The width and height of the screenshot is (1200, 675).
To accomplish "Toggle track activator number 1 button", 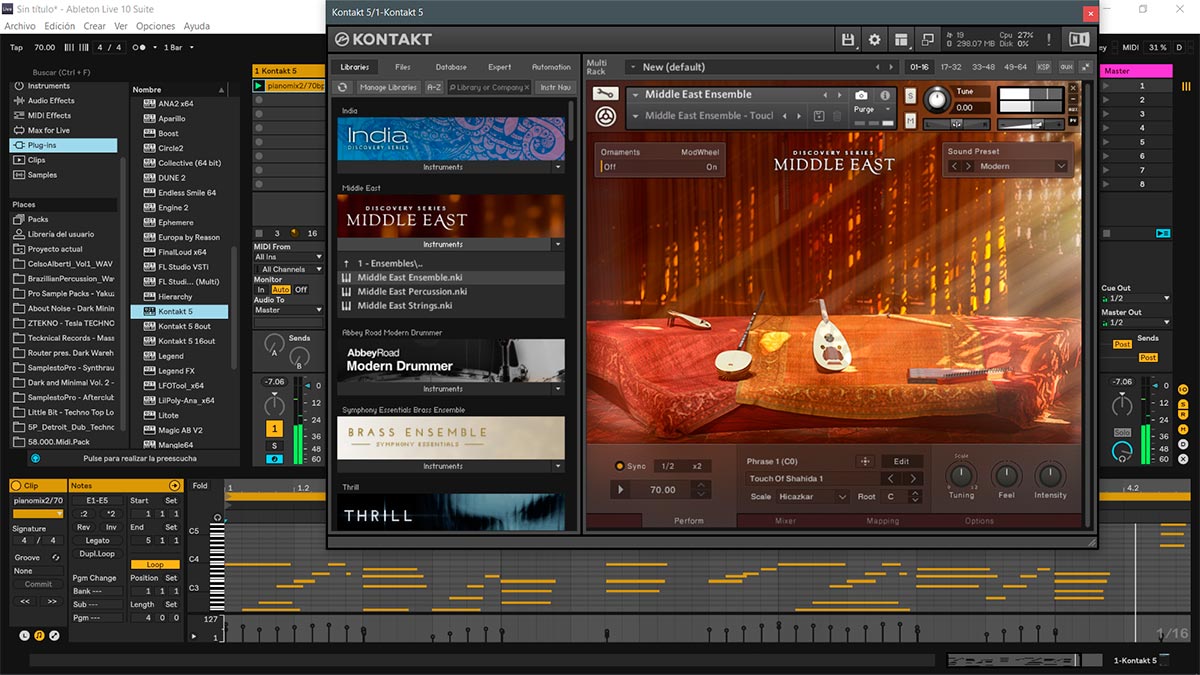I will [x=274, y=428].
